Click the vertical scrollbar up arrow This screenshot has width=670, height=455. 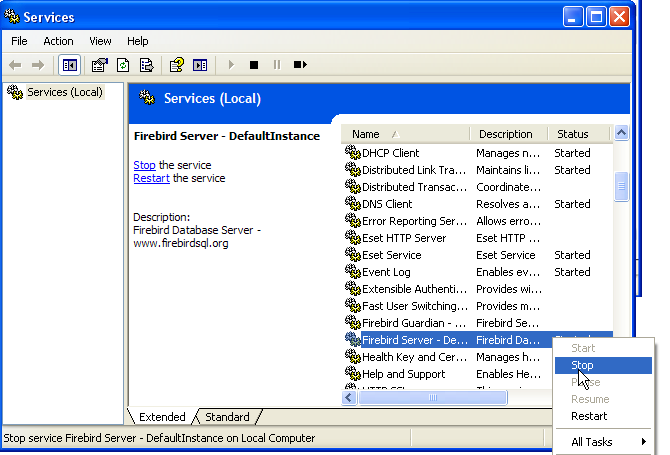click(x=621, y=133)
